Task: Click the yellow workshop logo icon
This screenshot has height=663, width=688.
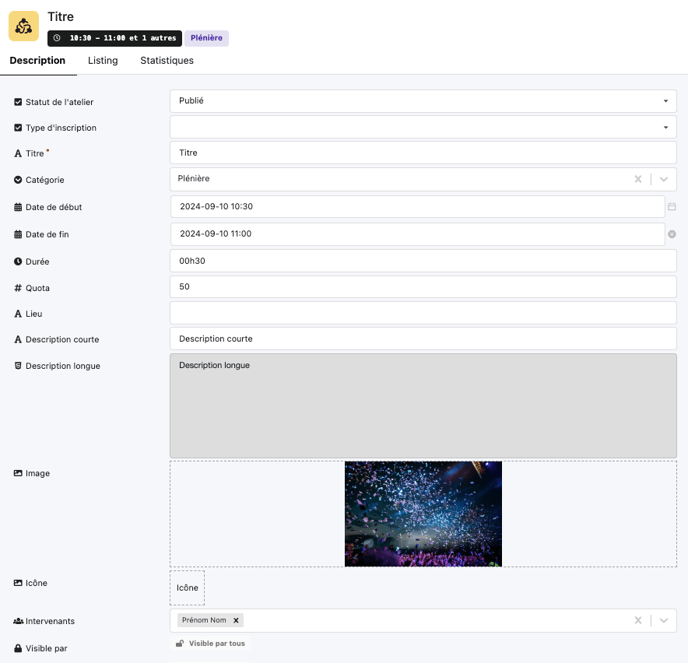Action: pyautogui.click(x=24, y=26)
